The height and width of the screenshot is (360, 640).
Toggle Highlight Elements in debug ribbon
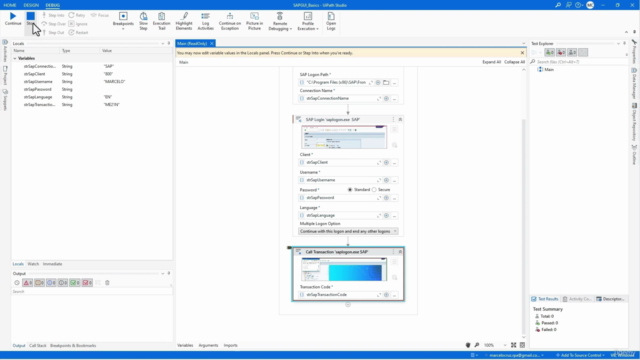pyautogui.click(x=184, y=21)
